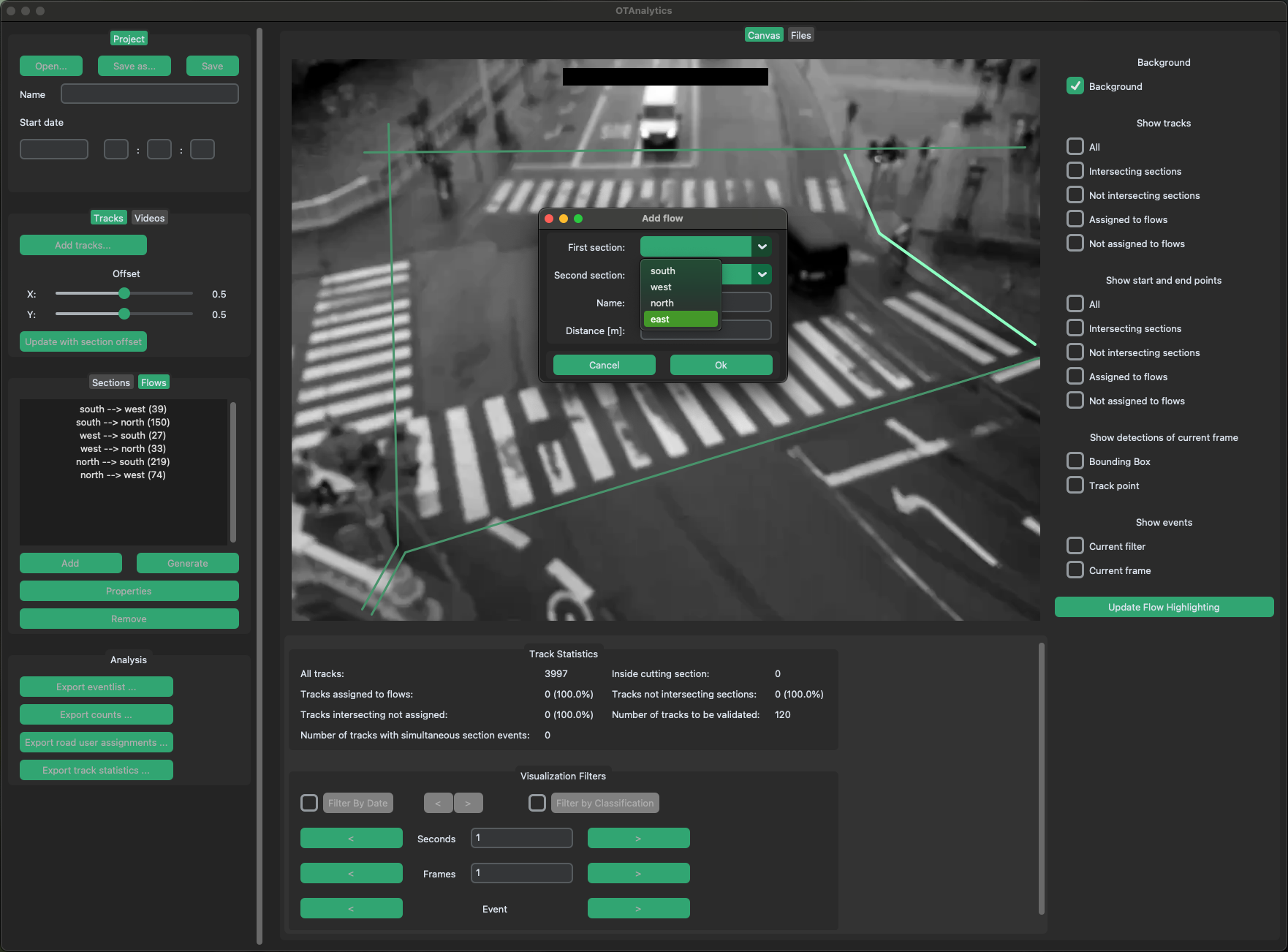
Task: Choose east from the section list
Action: coord(680,320)
